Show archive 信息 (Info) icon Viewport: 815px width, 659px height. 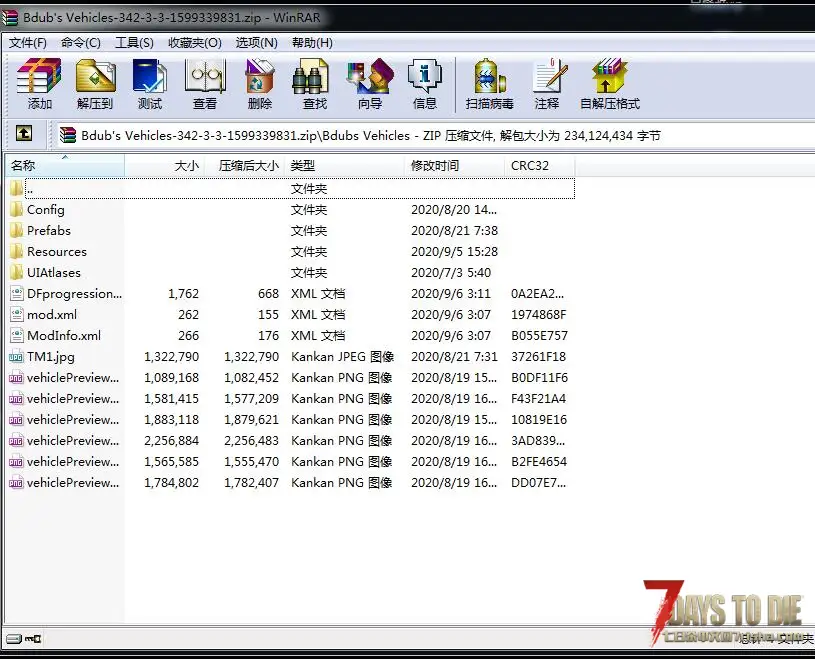point(425,84)
